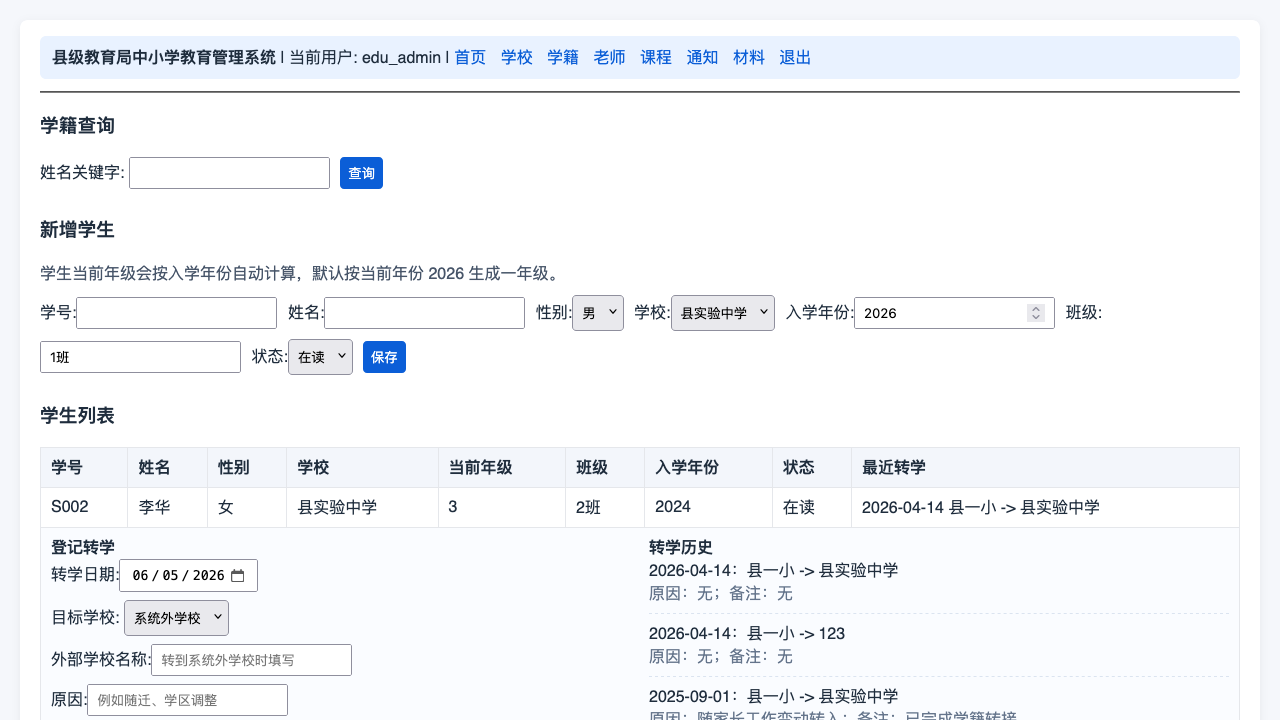
Task: Click the 2班 cell in student row
Action: (605, 507)
